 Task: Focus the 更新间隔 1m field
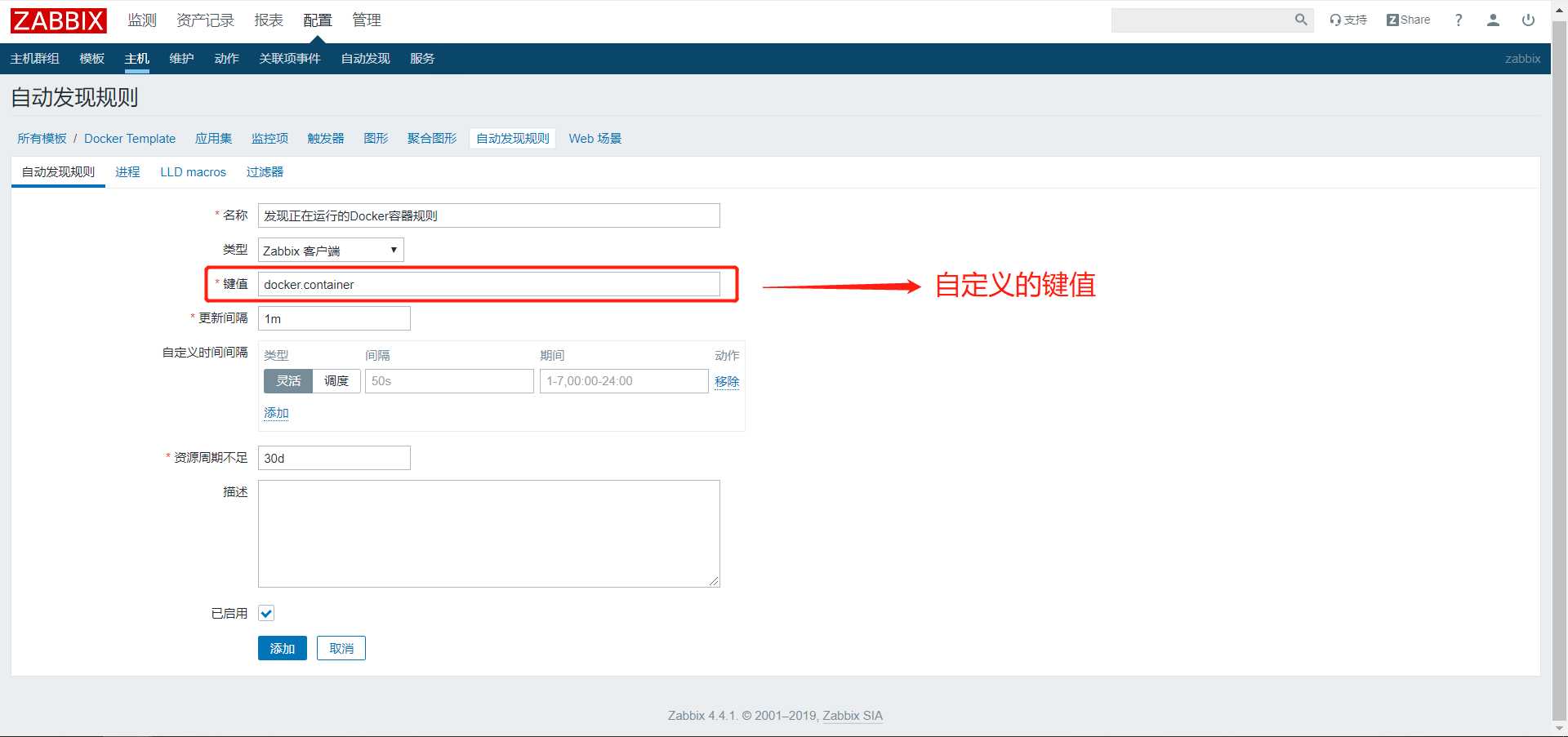click(x=334, y=318)
